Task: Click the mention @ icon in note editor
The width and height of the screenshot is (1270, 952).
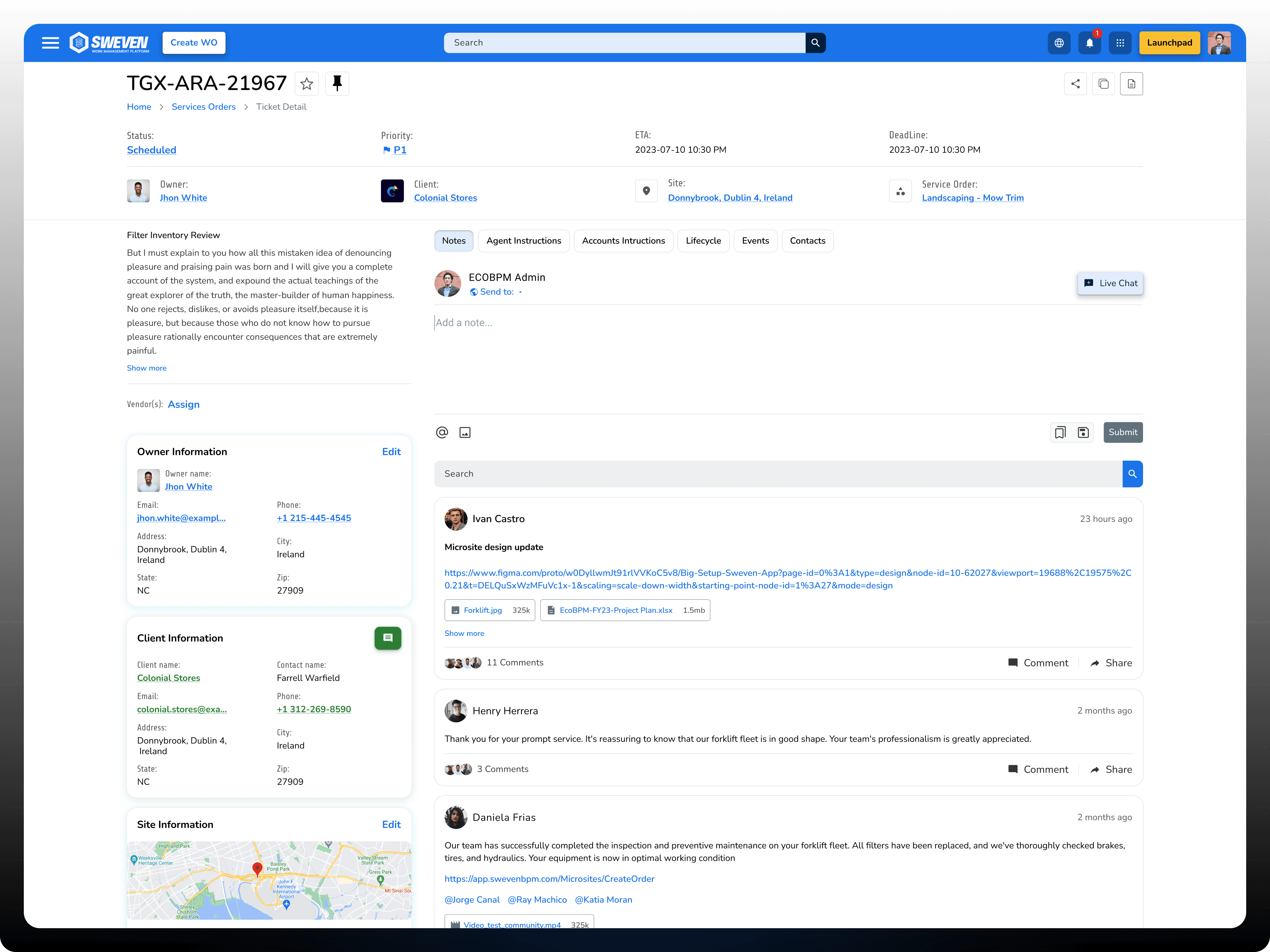Action: 442,433
